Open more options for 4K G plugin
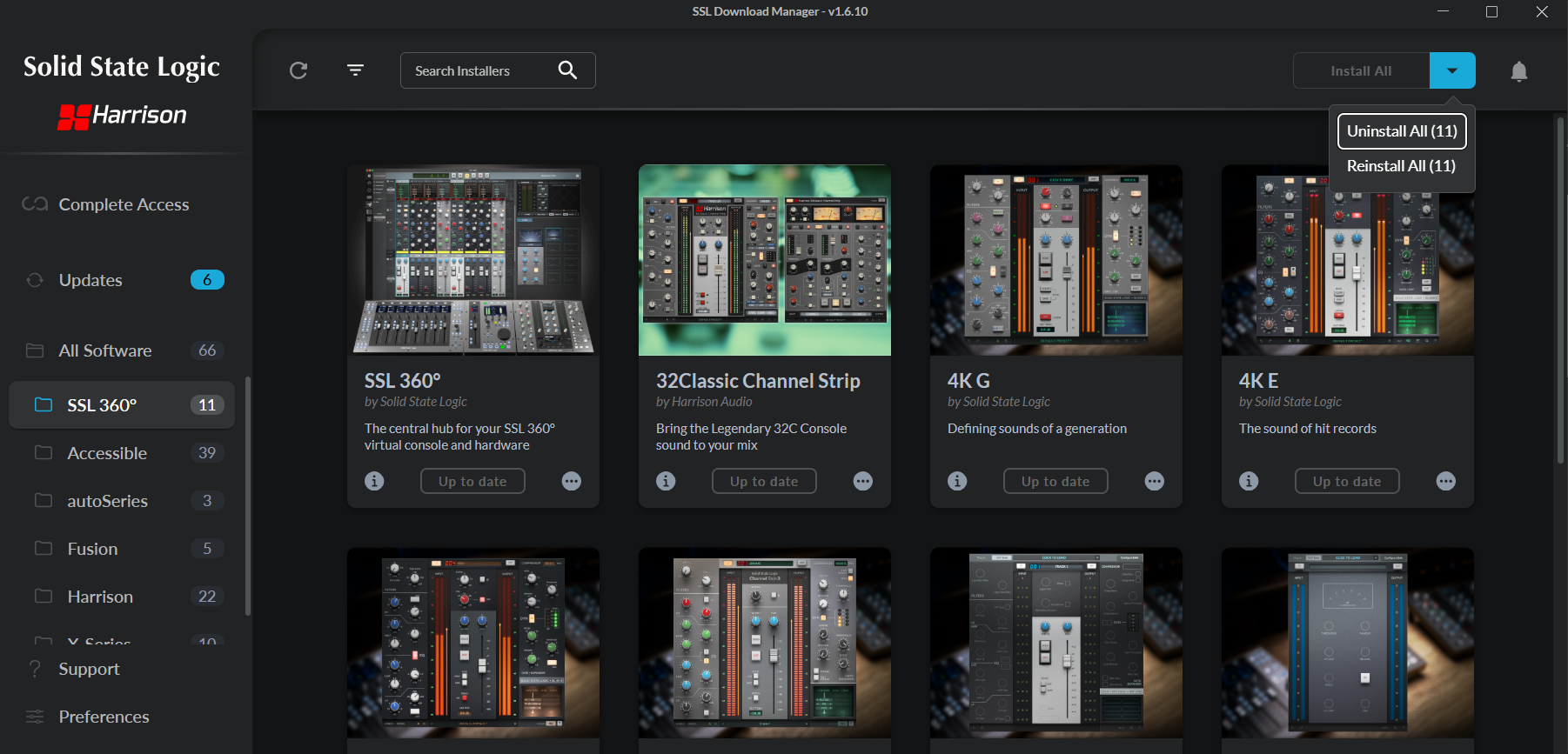The height and width of the screenshot is (754, 1568). click(1155, 481)
